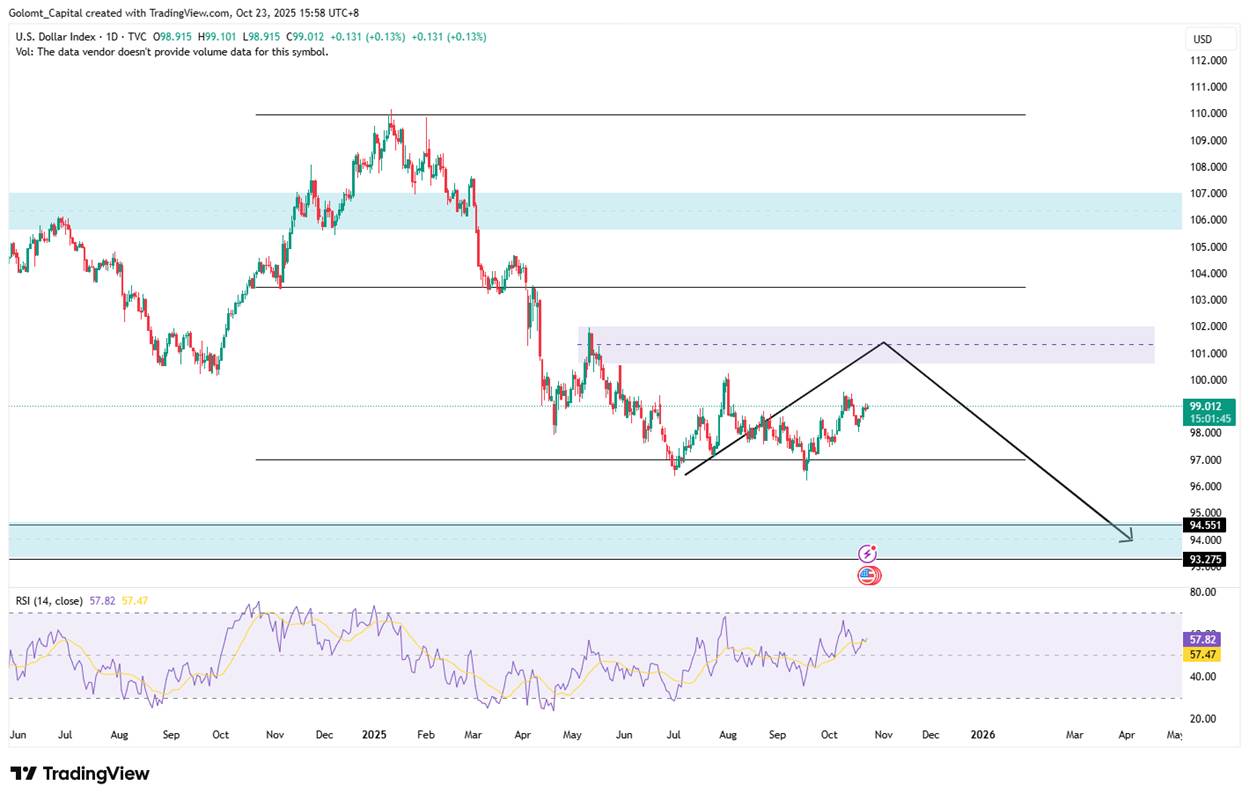The image size is (1249, 800).
Task: Select the 93.275 price level label
Action: click(x=1205, y=560)
